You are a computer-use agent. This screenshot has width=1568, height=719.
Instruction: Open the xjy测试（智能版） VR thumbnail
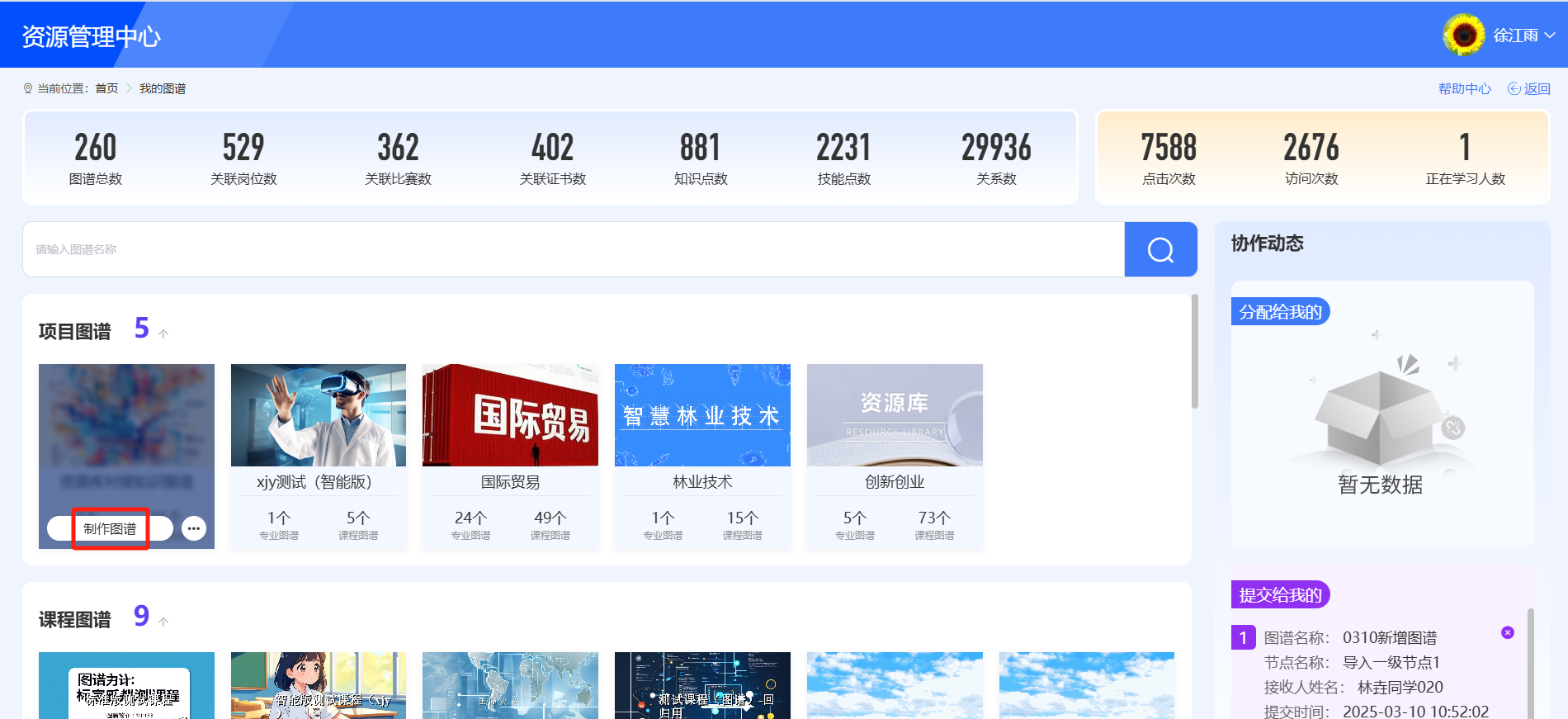319,415
